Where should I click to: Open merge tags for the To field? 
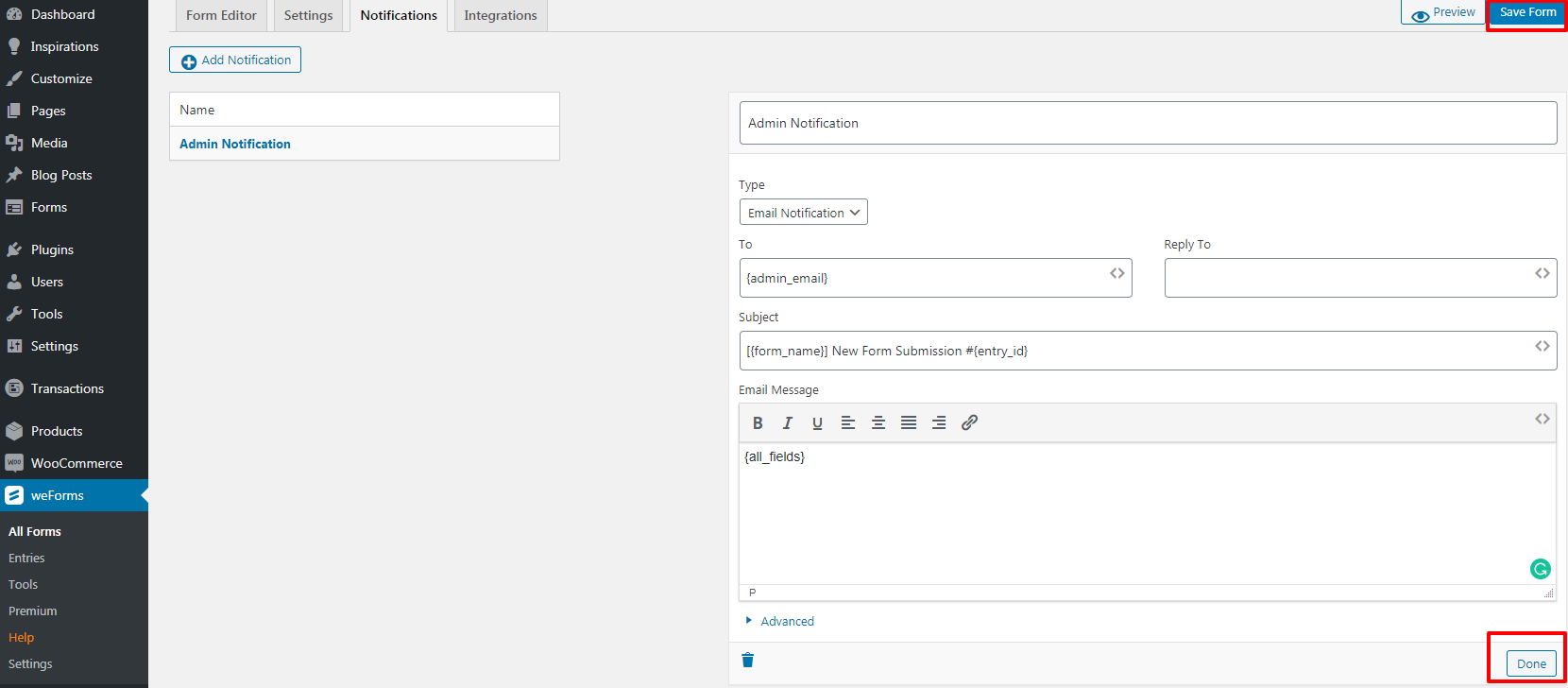coord(1117,273)
